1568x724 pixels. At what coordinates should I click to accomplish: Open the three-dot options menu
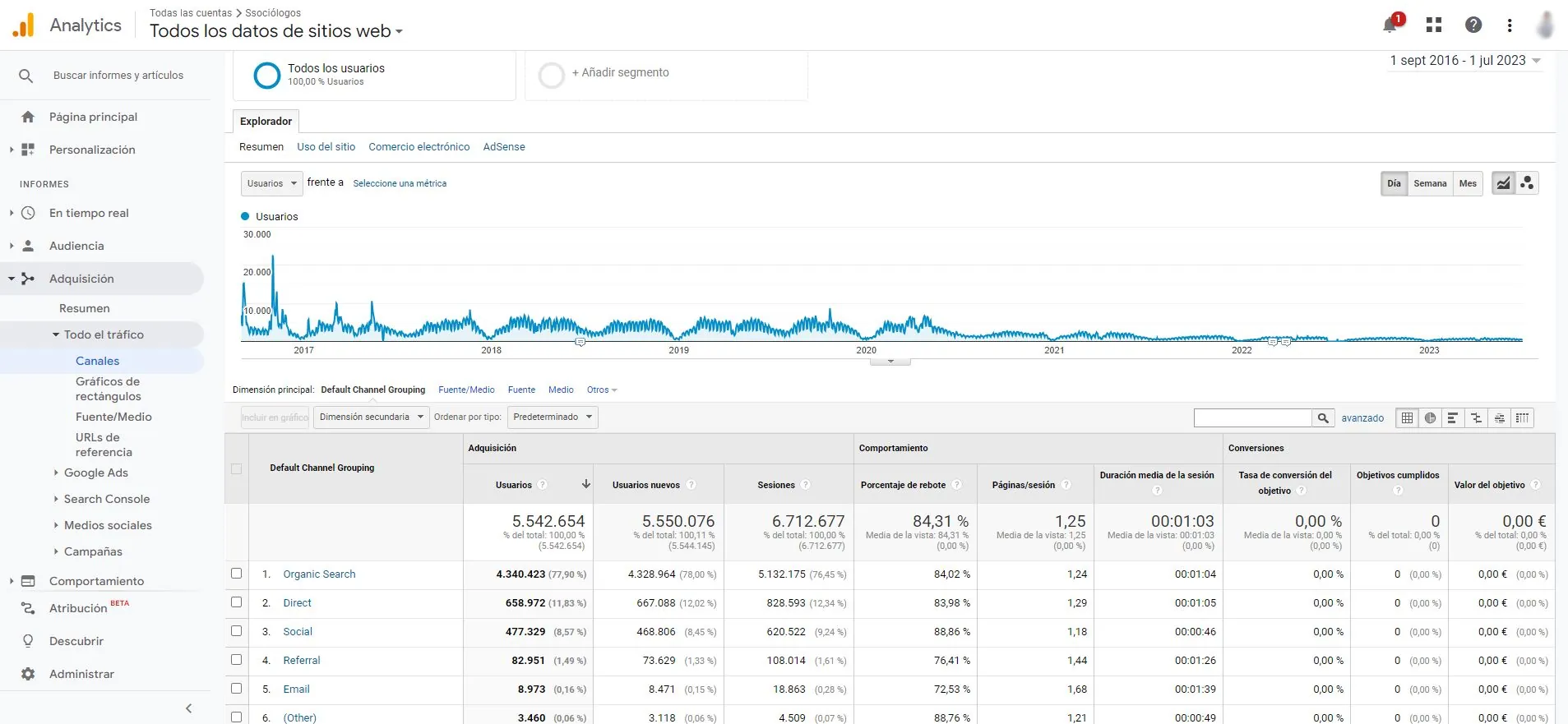[1510, 25]
